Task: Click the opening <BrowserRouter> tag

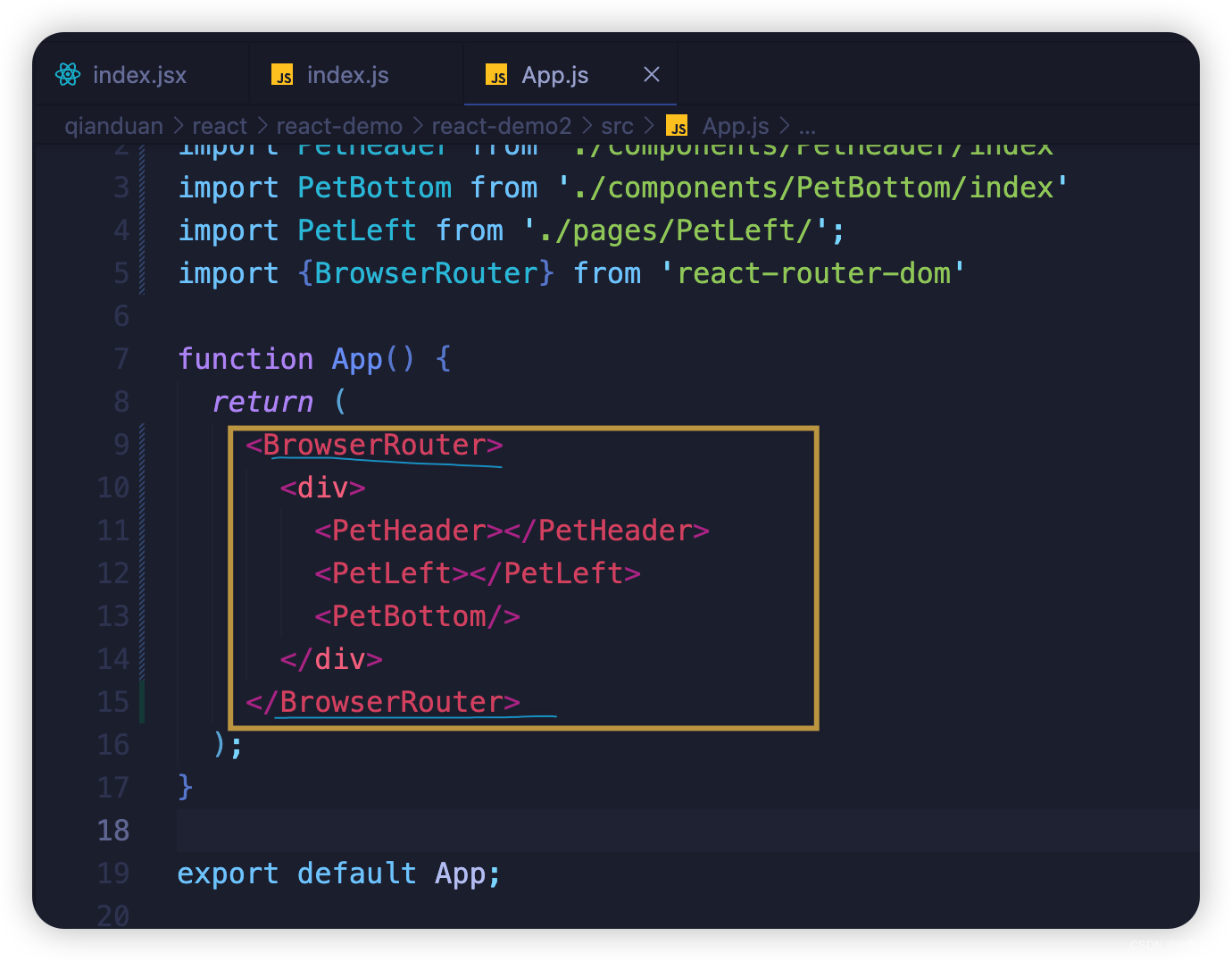Action: (374, 445)
